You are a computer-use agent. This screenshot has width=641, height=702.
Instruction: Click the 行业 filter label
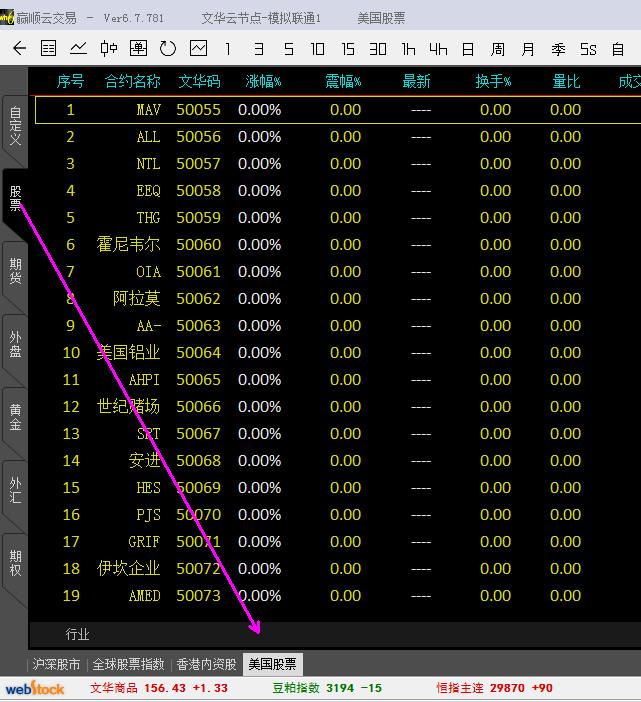tap(77, 634)
